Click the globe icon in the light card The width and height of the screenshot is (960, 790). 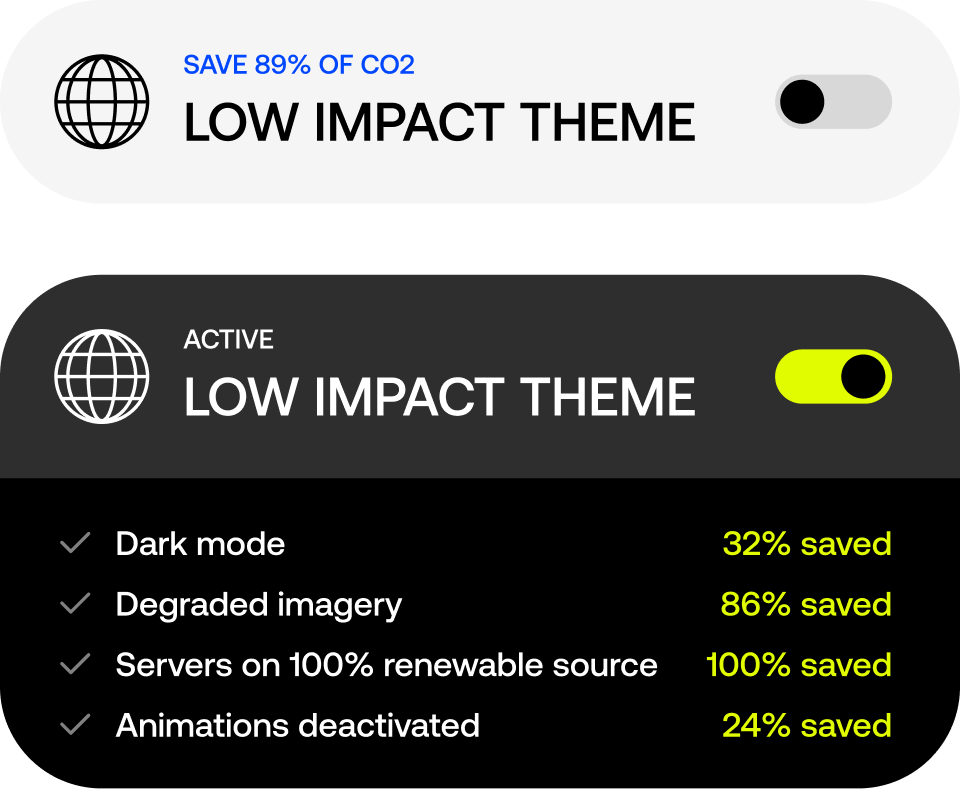tap(101, 102)
